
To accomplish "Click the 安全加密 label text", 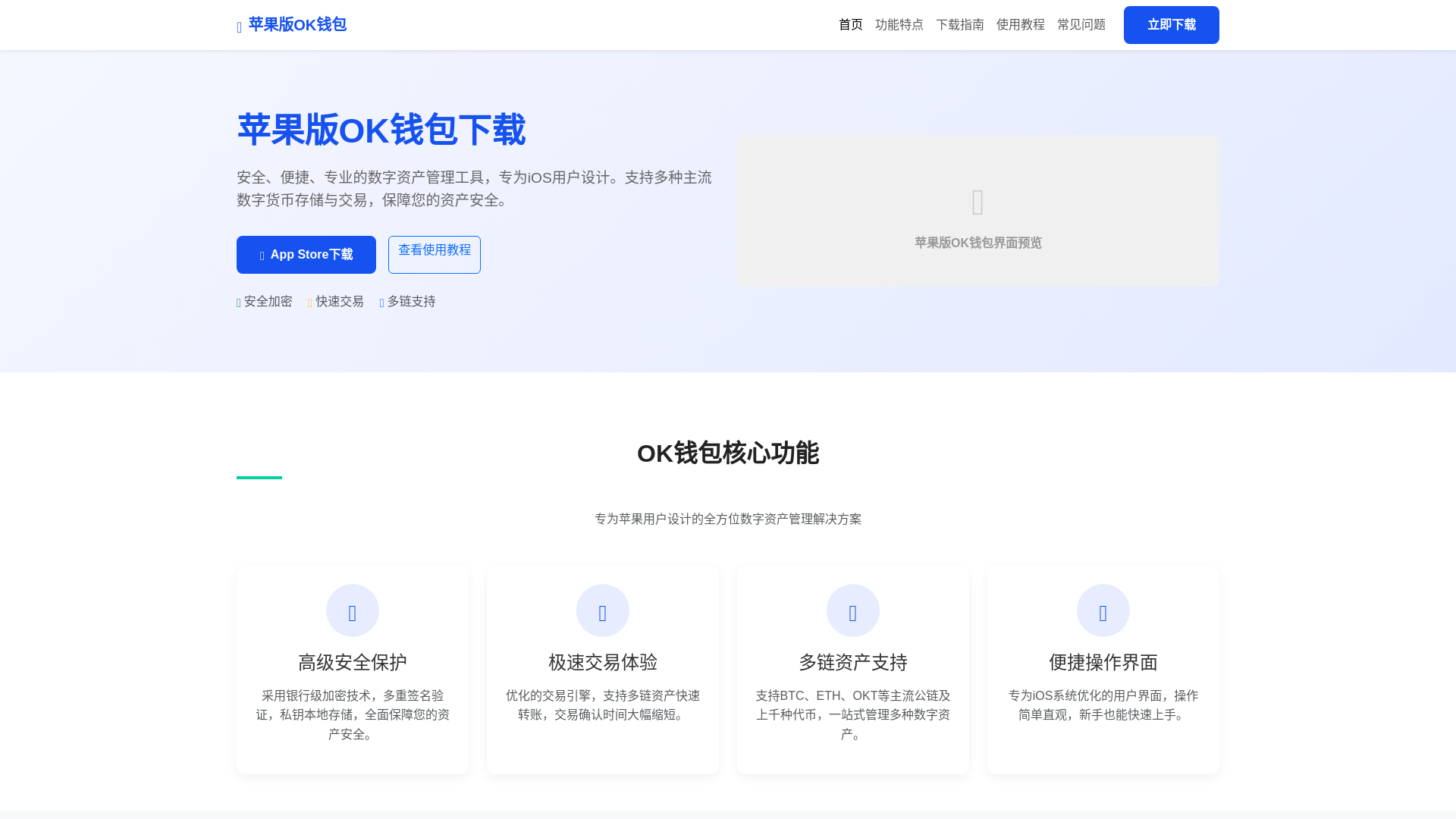I will point(268,302).
